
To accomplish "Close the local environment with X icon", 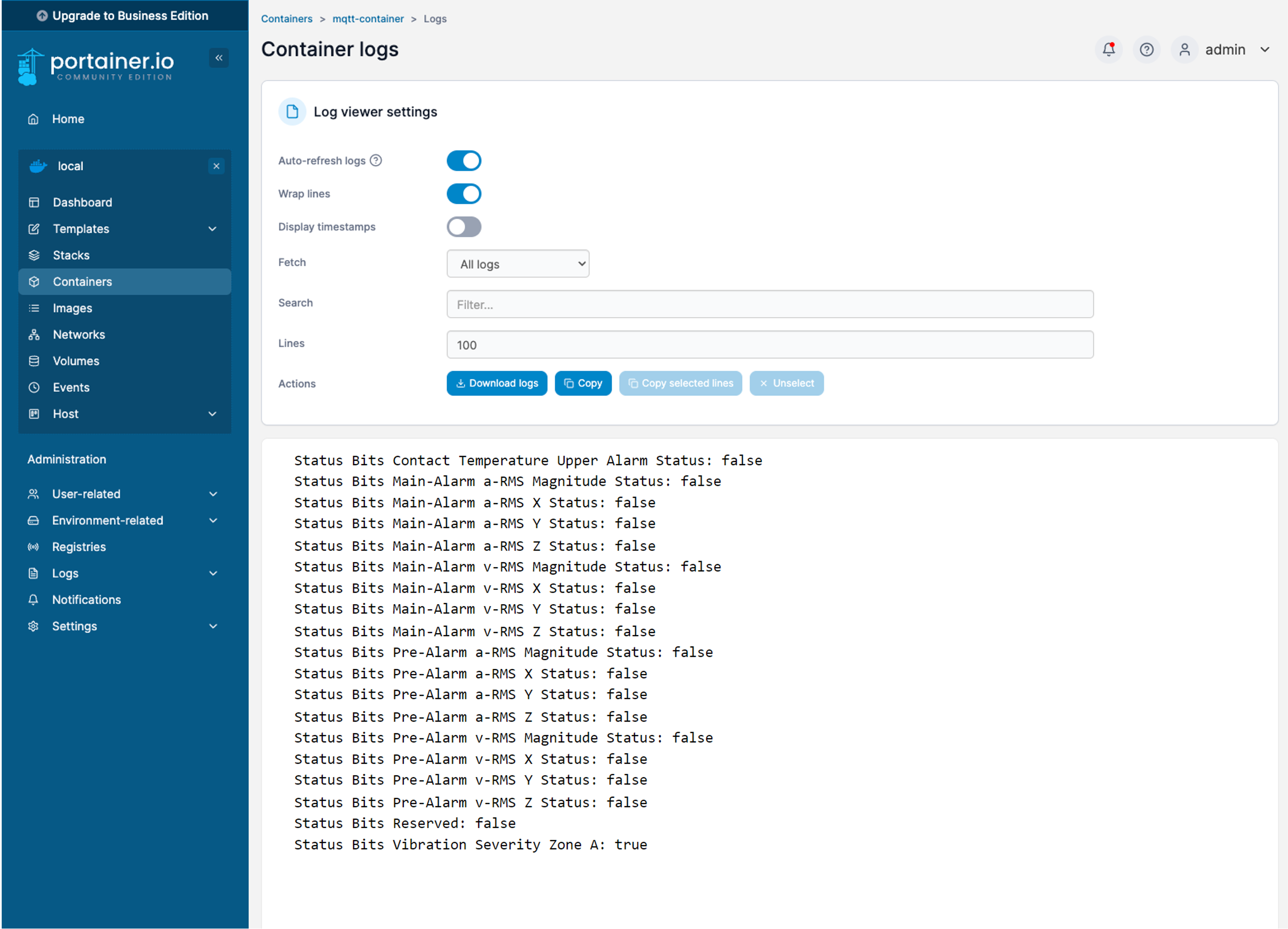I will [x=216, y=166].
